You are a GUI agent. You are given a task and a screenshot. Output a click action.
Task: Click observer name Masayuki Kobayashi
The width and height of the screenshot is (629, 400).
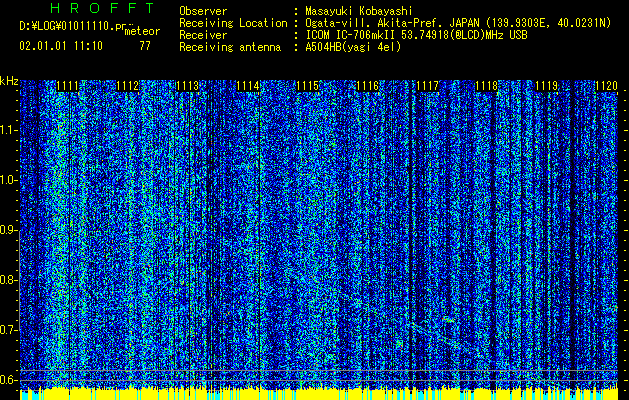point(358,11)
